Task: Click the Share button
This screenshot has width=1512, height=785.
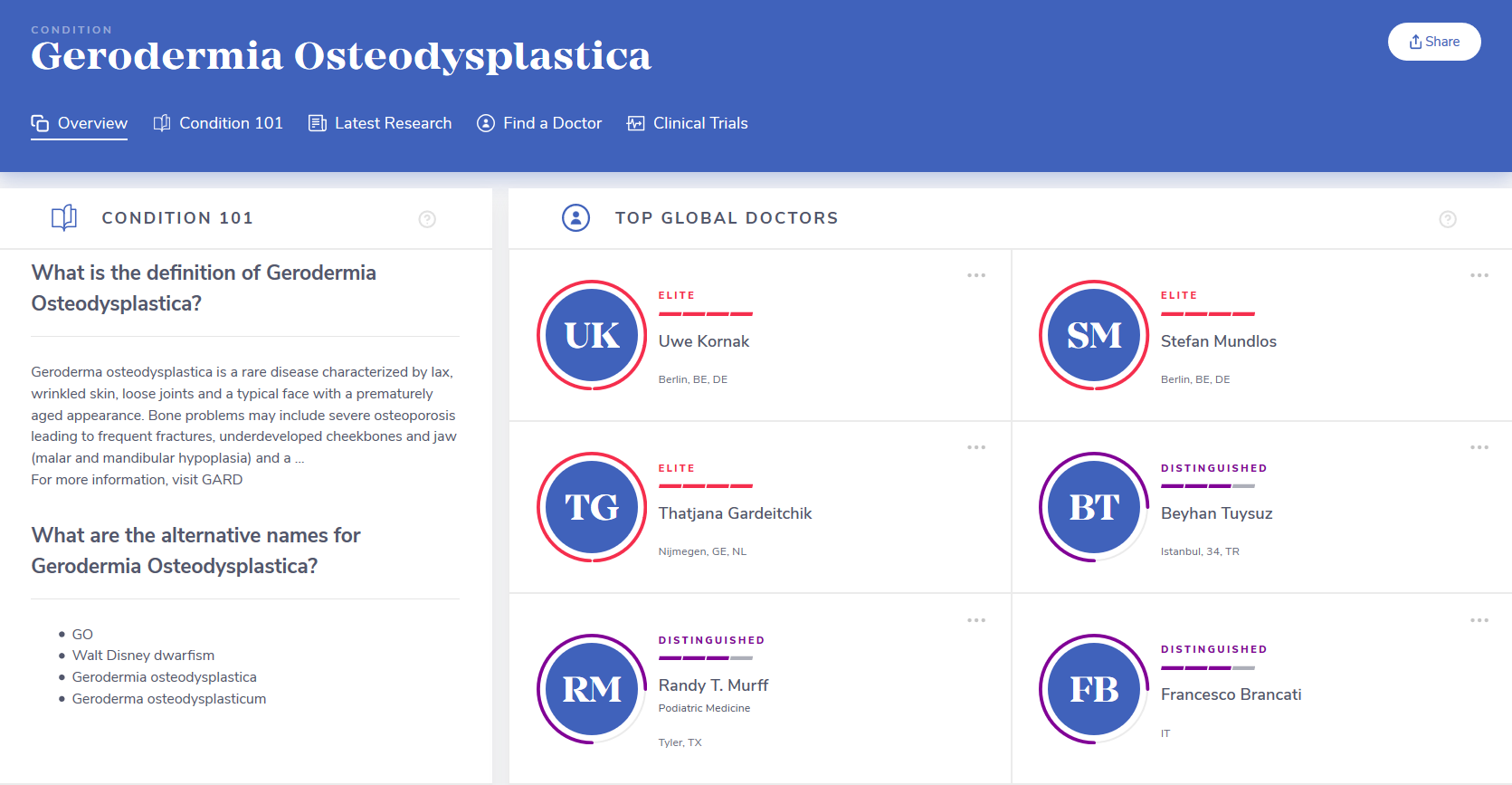Action: point(1434,42)
